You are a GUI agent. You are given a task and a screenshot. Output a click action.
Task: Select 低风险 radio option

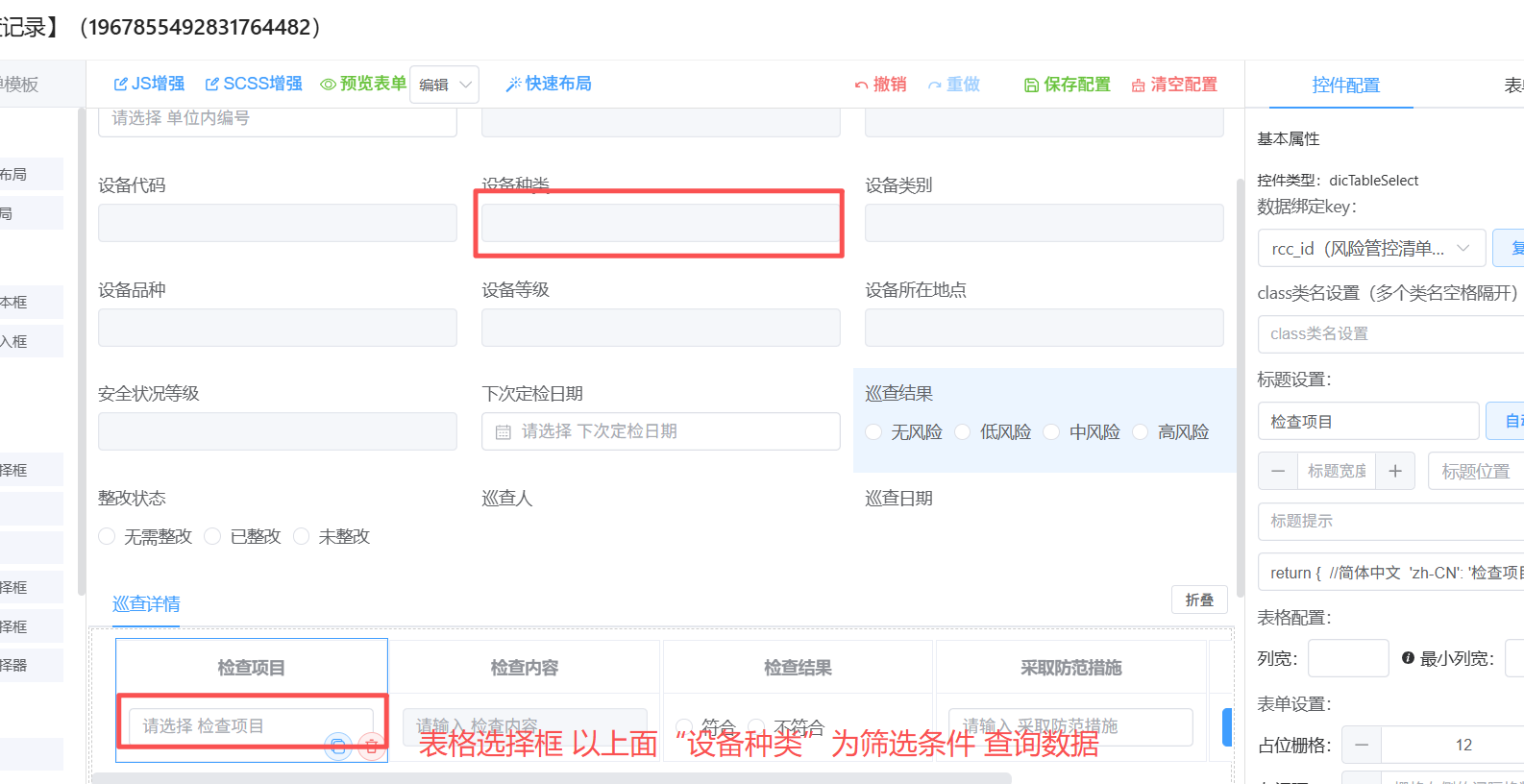[x=962, y=432]
